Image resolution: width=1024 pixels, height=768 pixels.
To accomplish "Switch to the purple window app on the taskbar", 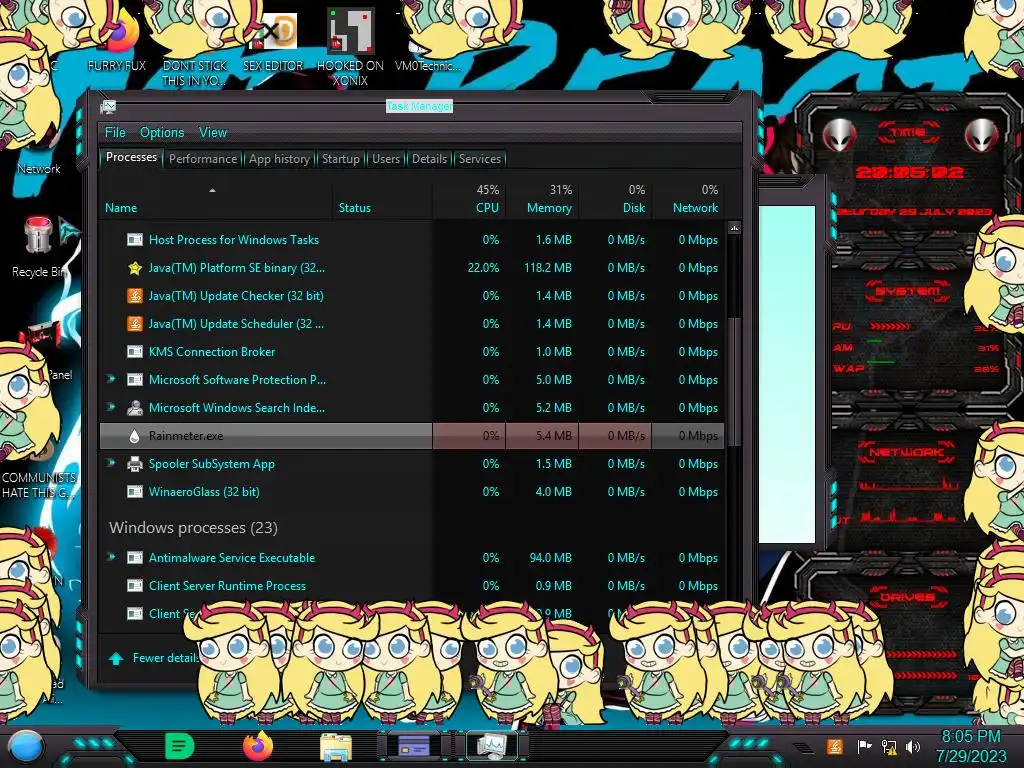I will click(413, 746).
